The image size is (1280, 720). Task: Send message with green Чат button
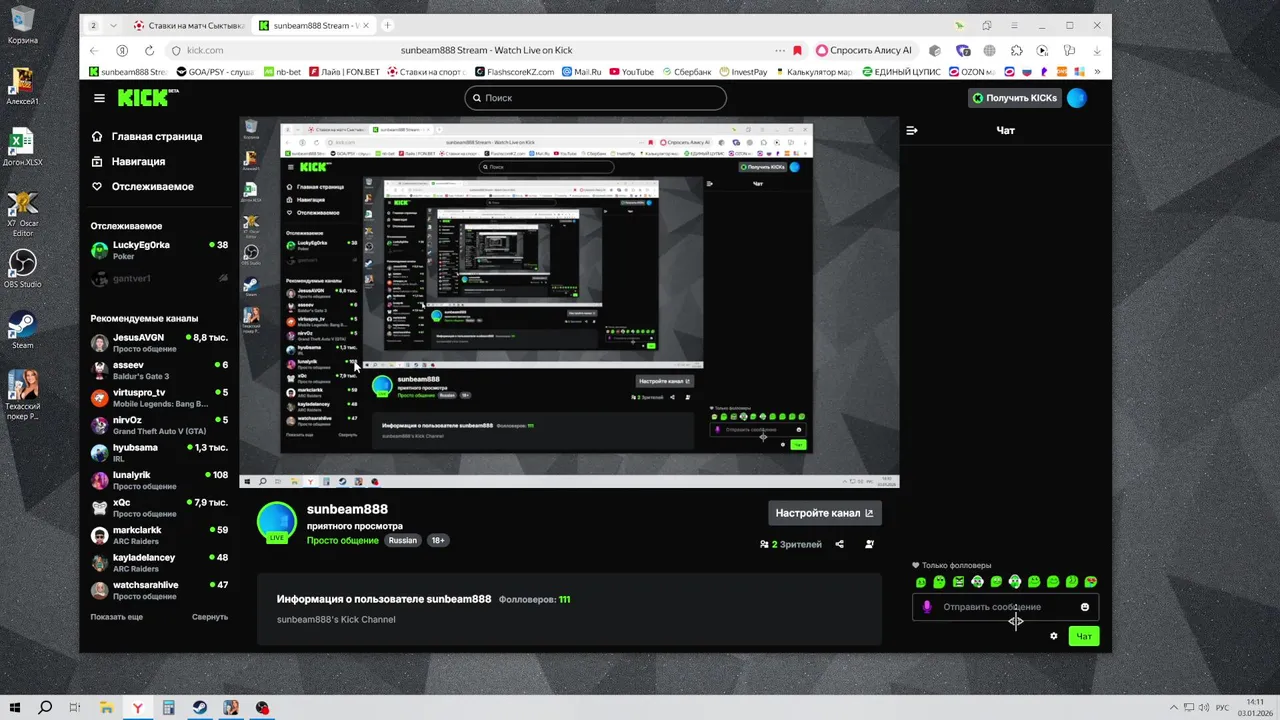[x=1083, y=635]
